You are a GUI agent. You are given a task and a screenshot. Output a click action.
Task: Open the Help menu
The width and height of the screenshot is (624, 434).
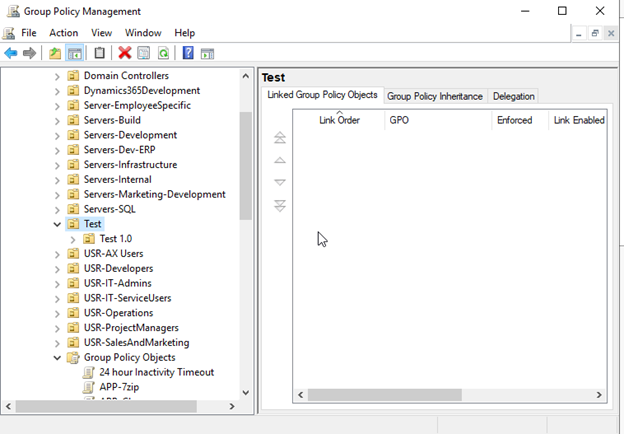pyautogui.click(x=185, y=33)
